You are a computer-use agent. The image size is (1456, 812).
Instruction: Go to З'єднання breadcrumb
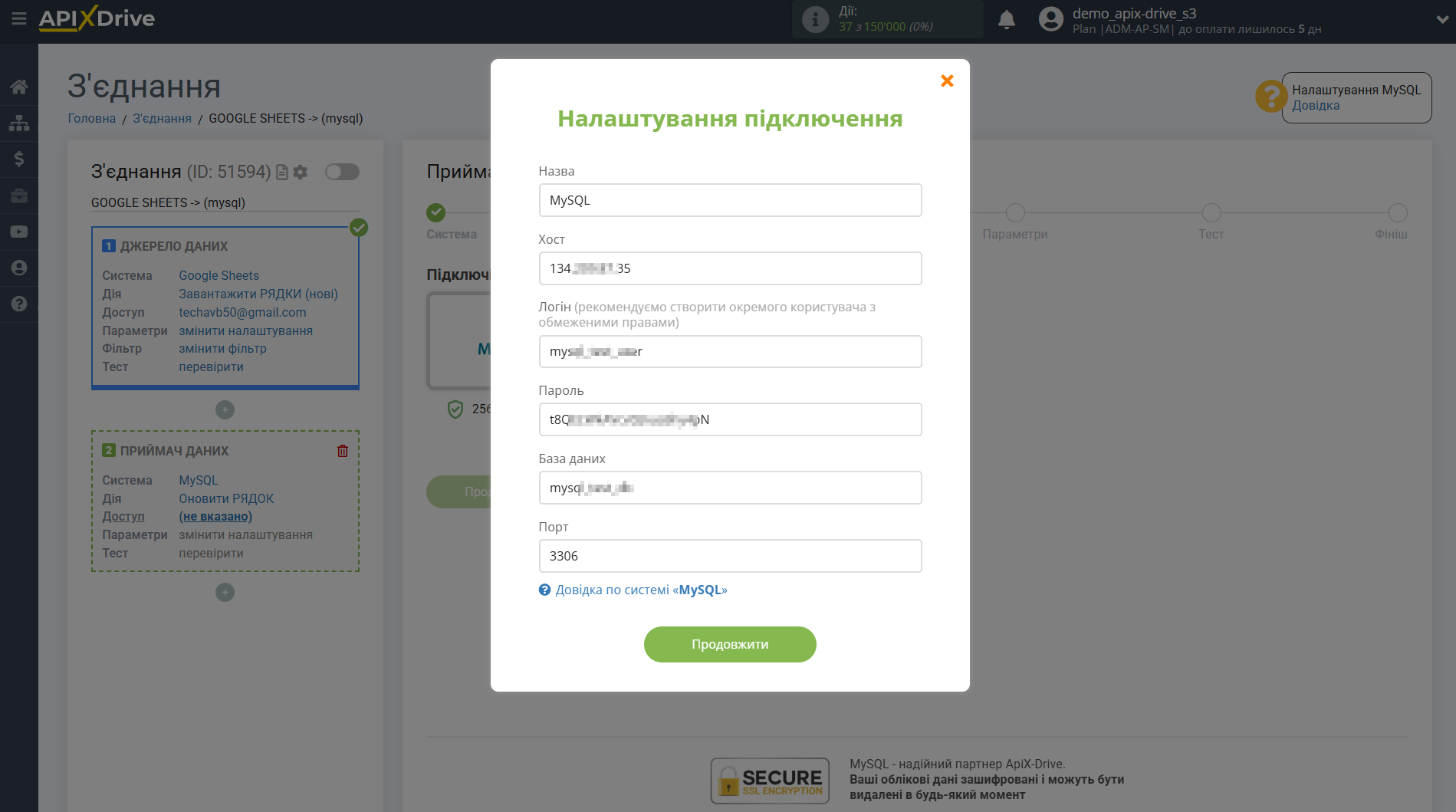click(163, 118)
